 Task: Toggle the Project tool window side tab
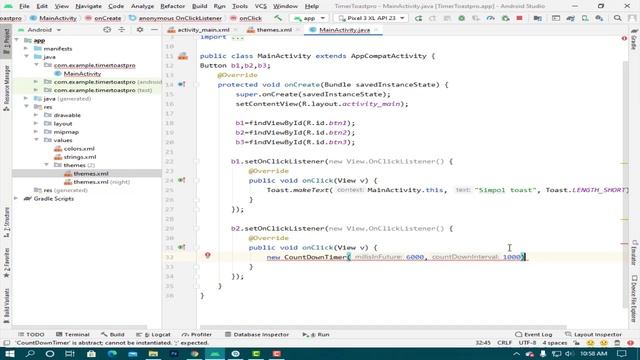coord(6,42)
